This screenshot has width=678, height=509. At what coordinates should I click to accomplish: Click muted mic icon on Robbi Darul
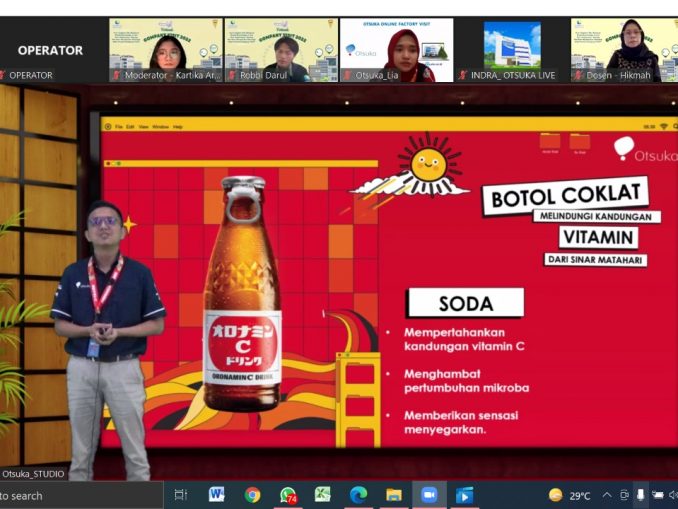coord(231,75)
